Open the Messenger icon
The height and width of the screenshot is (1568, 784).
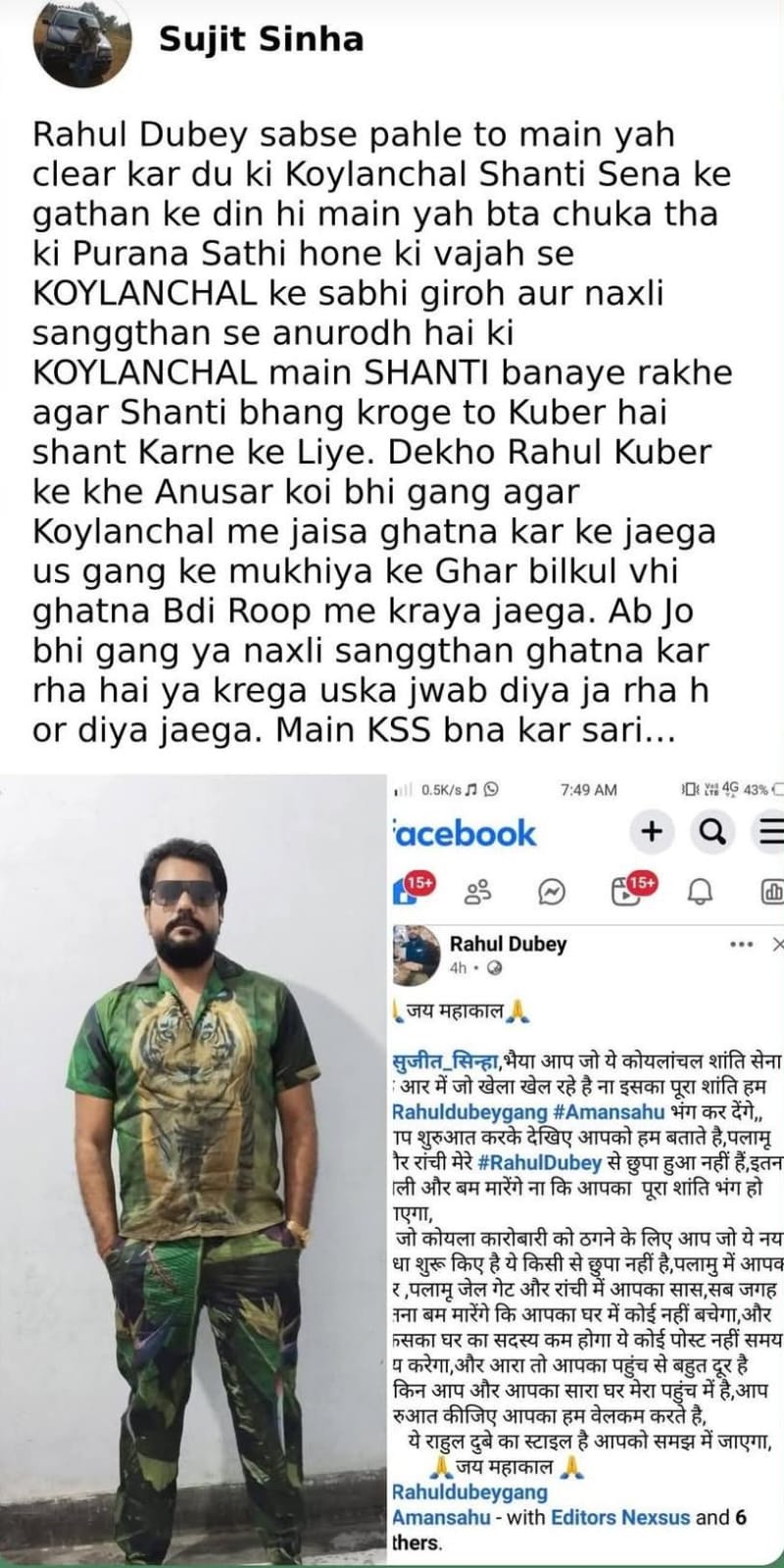[551, 892]
